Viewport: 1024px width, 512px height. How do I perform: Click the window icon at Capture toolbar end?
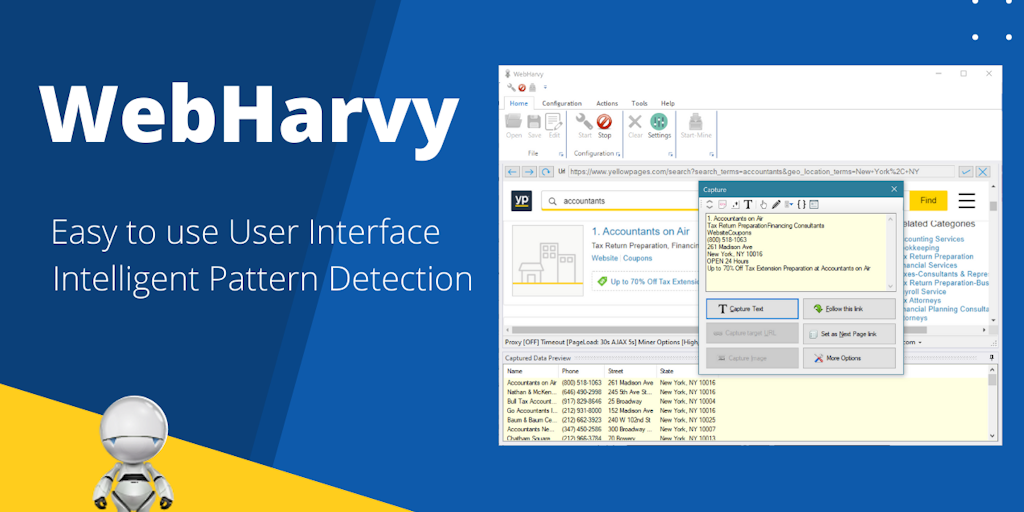pyautogui.click(x=814, y=204)
